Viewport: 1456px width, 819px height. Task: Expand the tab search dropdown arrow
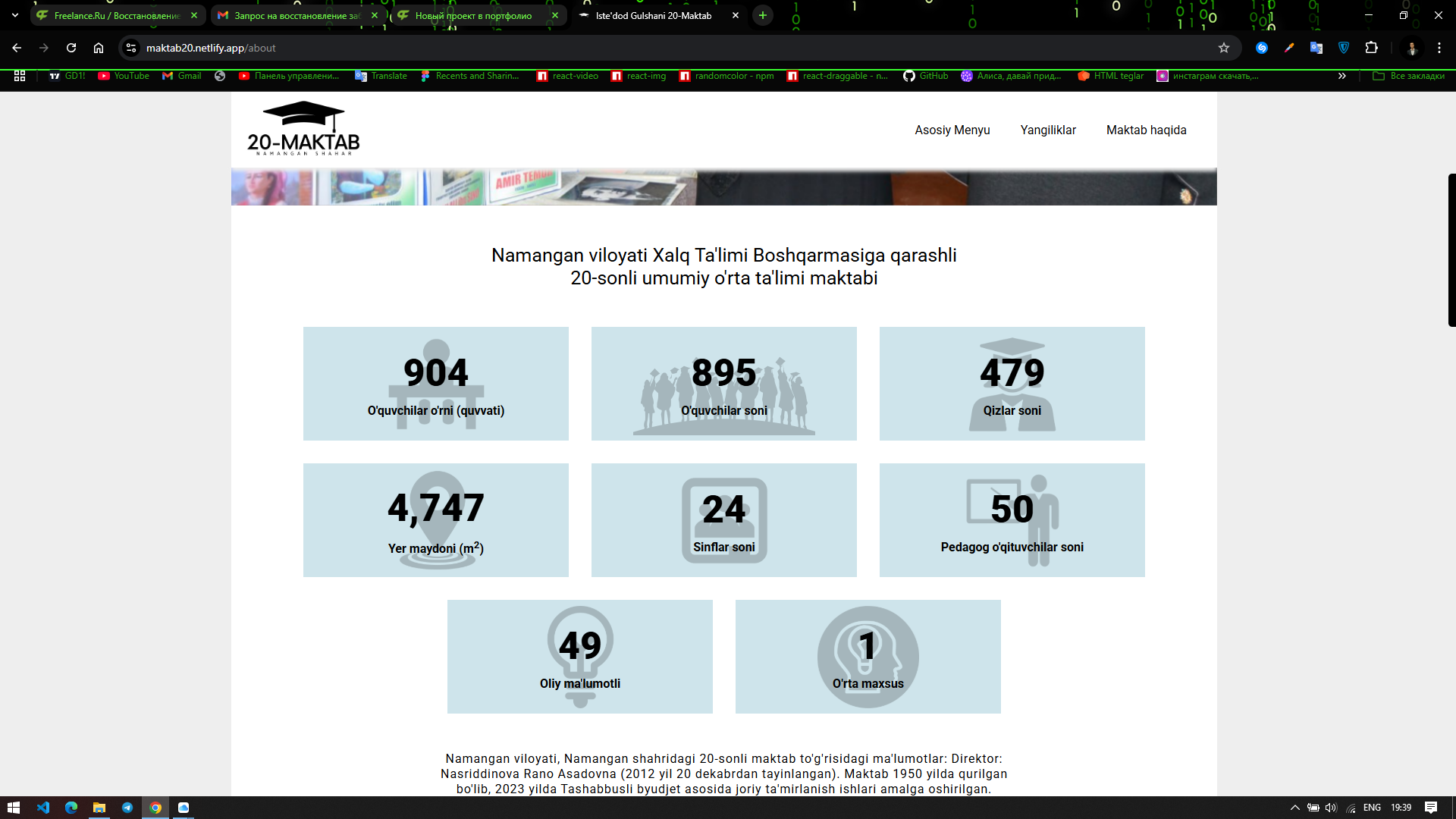tap(14, 15)
